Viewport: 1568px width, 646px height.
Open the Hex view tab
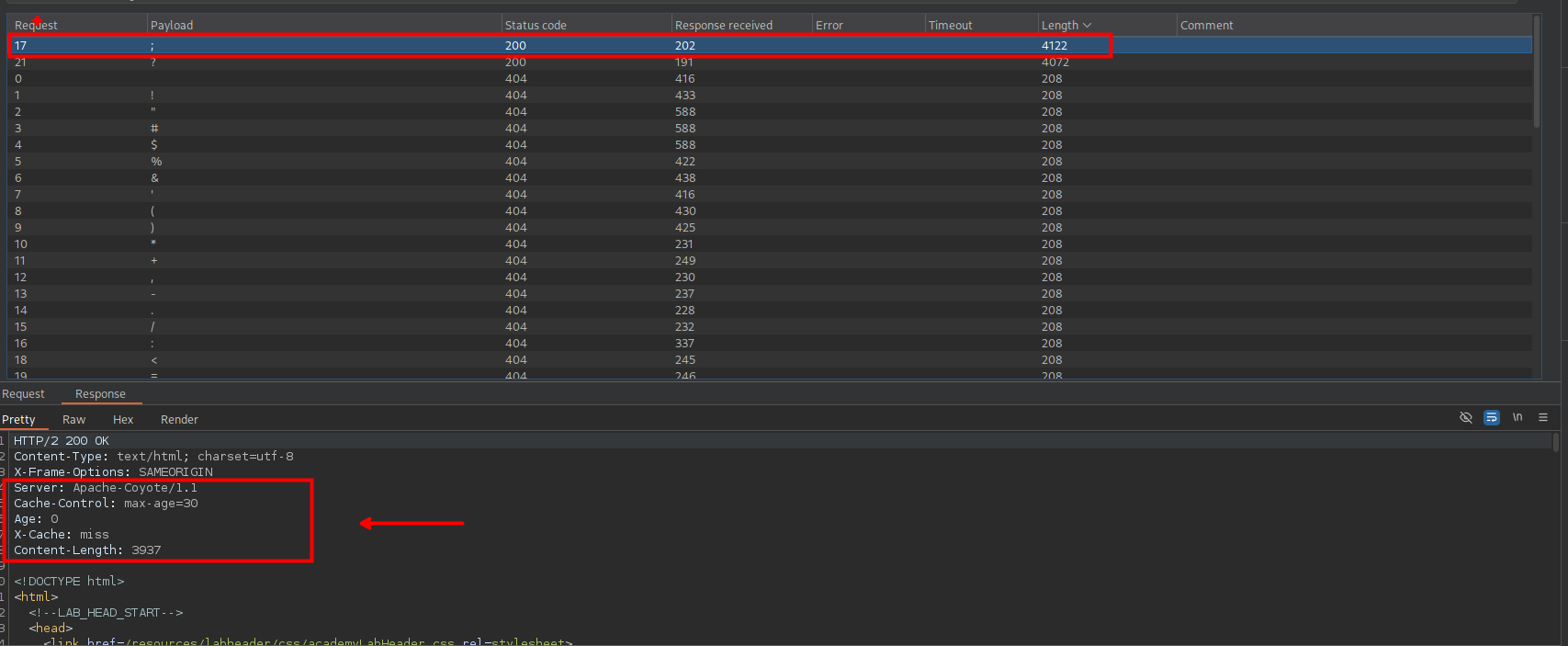tap(123, 420)
